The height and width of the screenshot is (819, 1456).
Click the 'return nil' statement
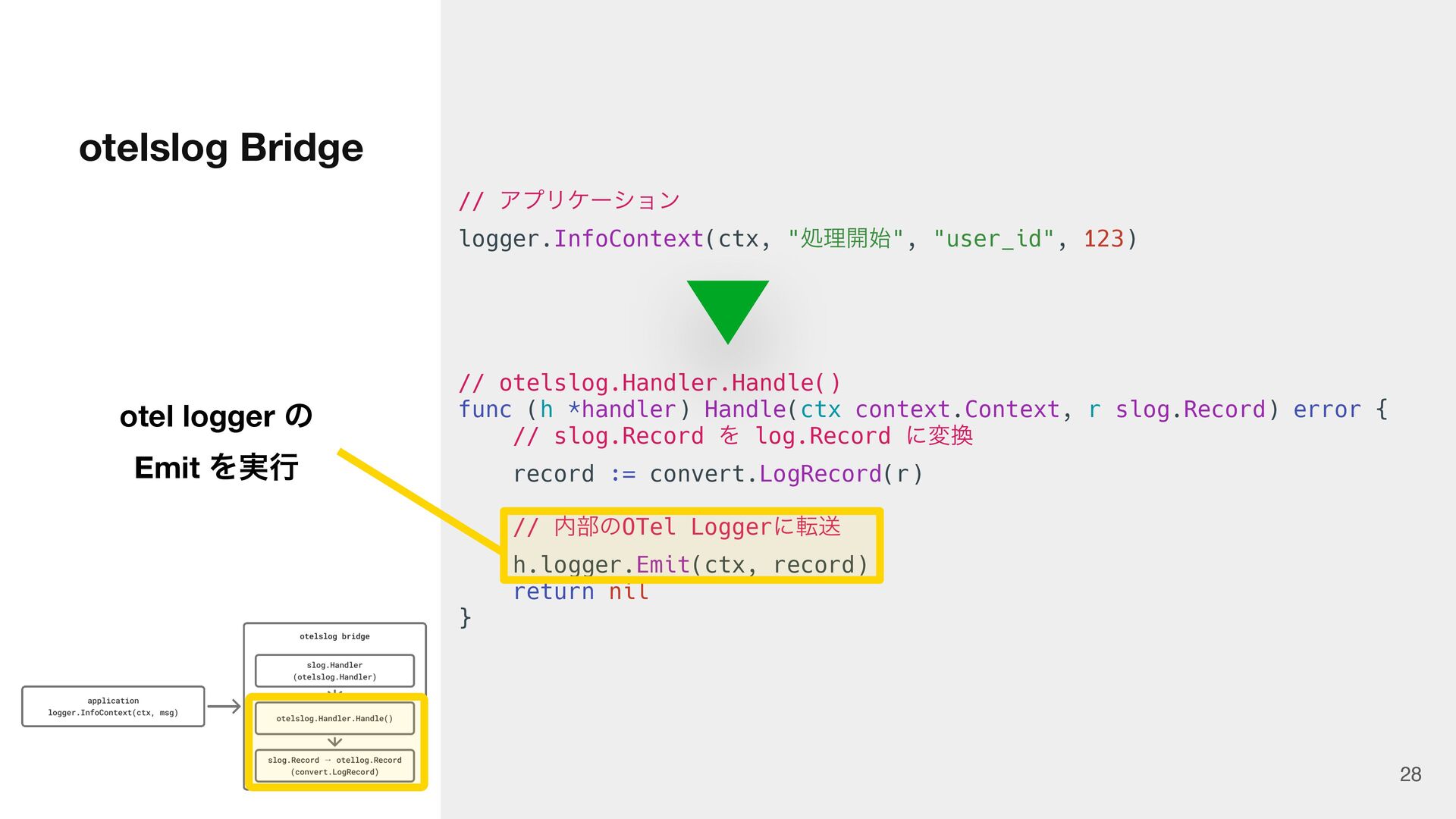[x=581, y=591]
